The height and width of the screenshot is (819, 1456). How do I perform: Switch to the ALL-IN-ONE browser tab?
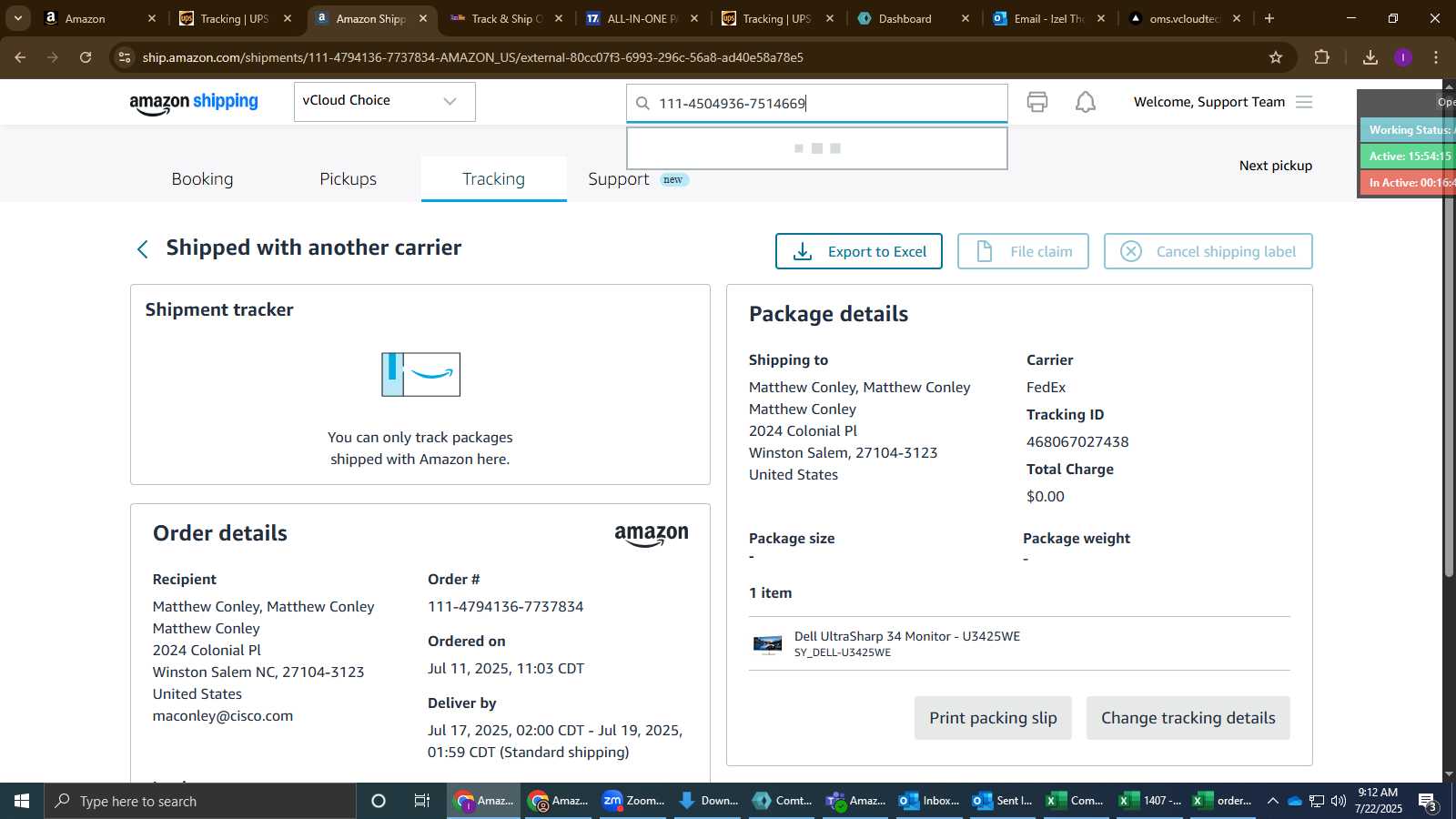click(642, 18)
